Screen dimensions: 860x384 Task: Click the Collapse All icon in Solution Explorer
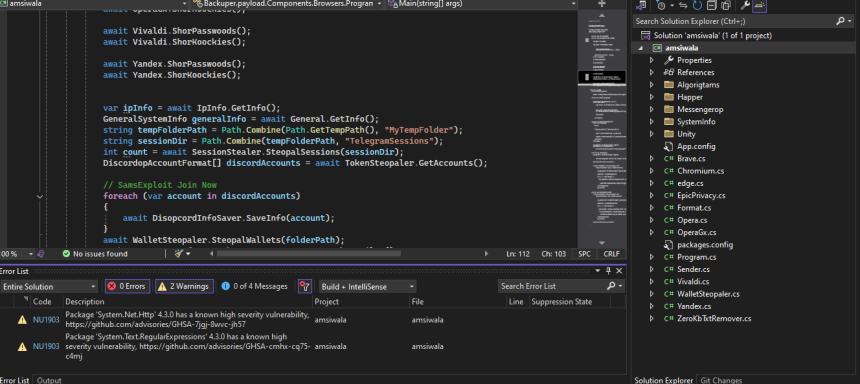[711, 5]
